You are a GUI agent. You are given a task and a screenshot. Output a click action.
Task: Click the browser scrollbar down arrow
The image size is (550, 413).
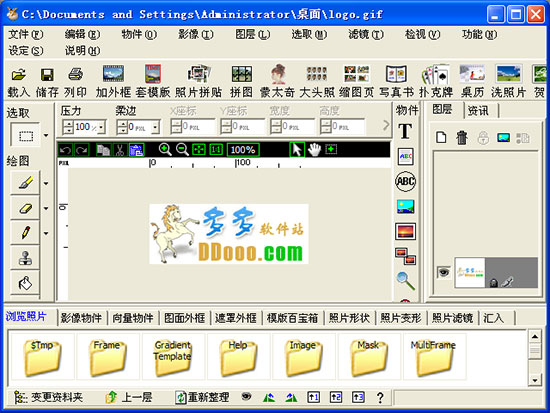[535, 380]
